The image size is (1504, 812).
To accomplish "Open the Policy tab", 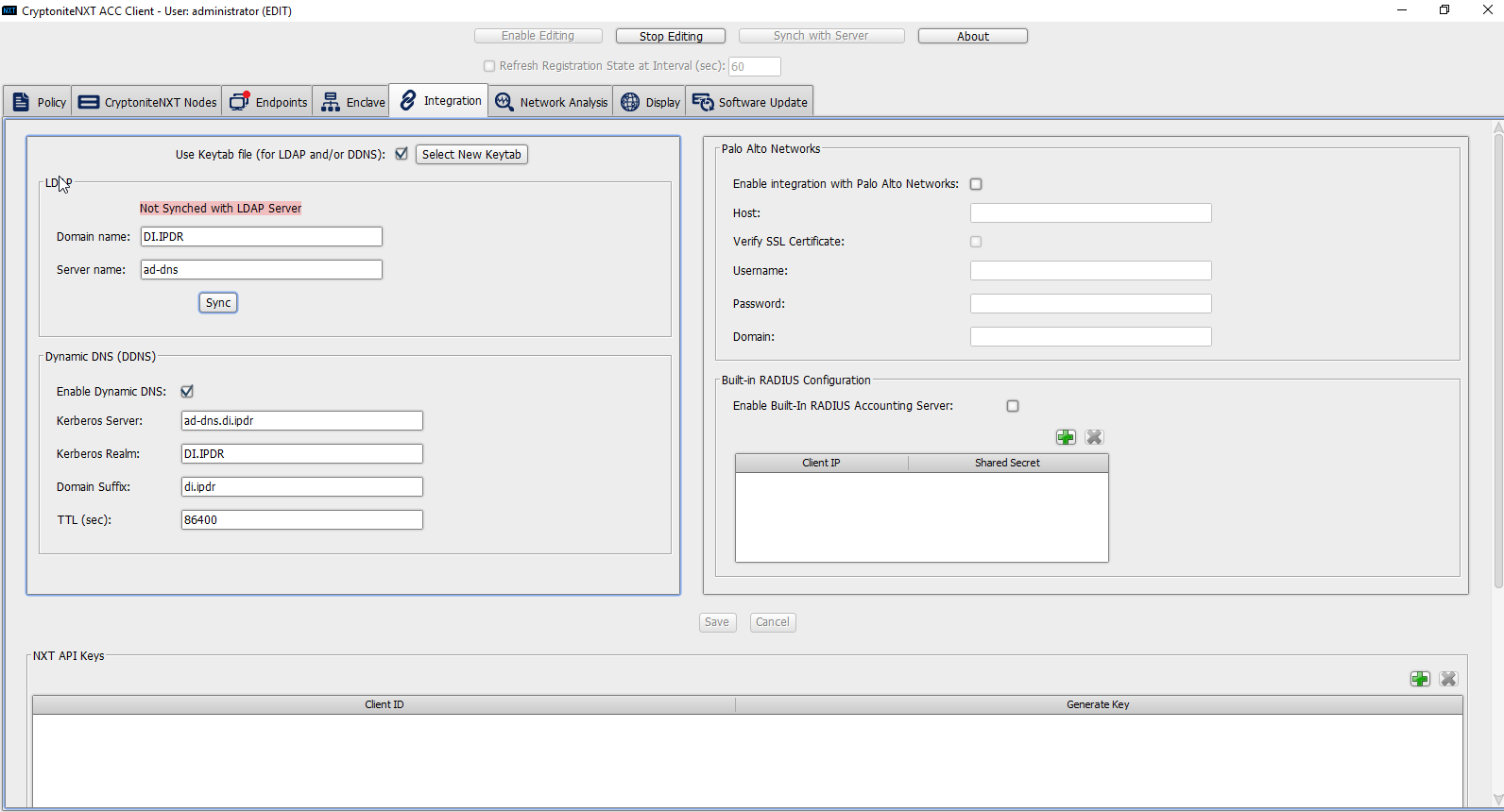I will (40, 102).
